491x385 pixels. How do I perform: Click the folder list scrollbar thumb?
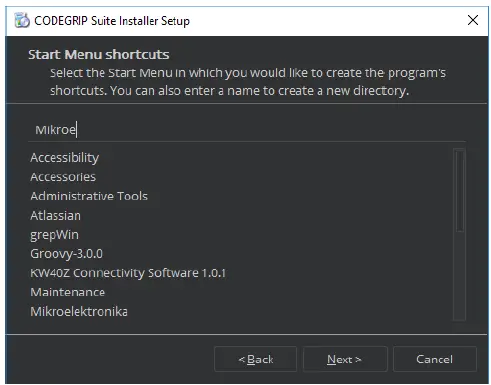pos(460,191)
